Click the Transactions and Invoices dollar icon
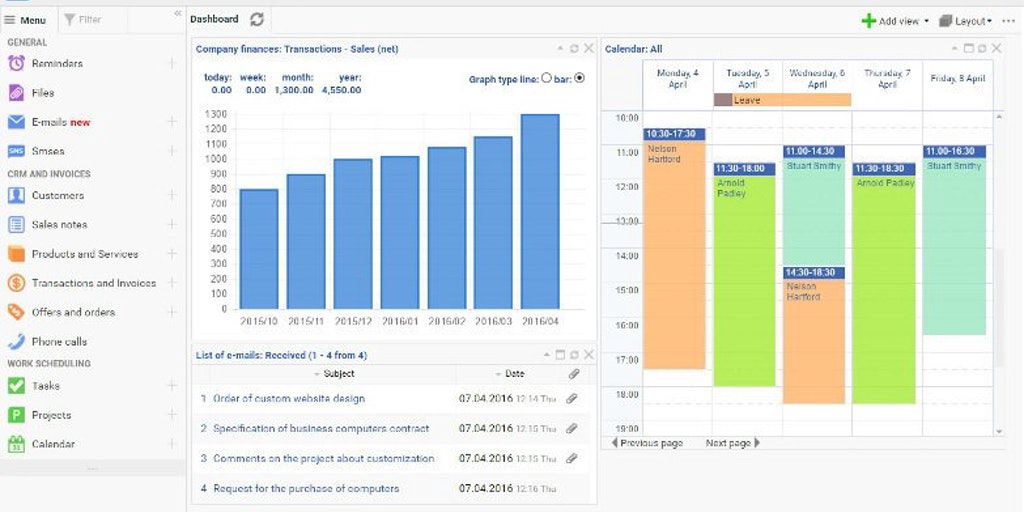The image size is (1024, 512). coord(16,283)
